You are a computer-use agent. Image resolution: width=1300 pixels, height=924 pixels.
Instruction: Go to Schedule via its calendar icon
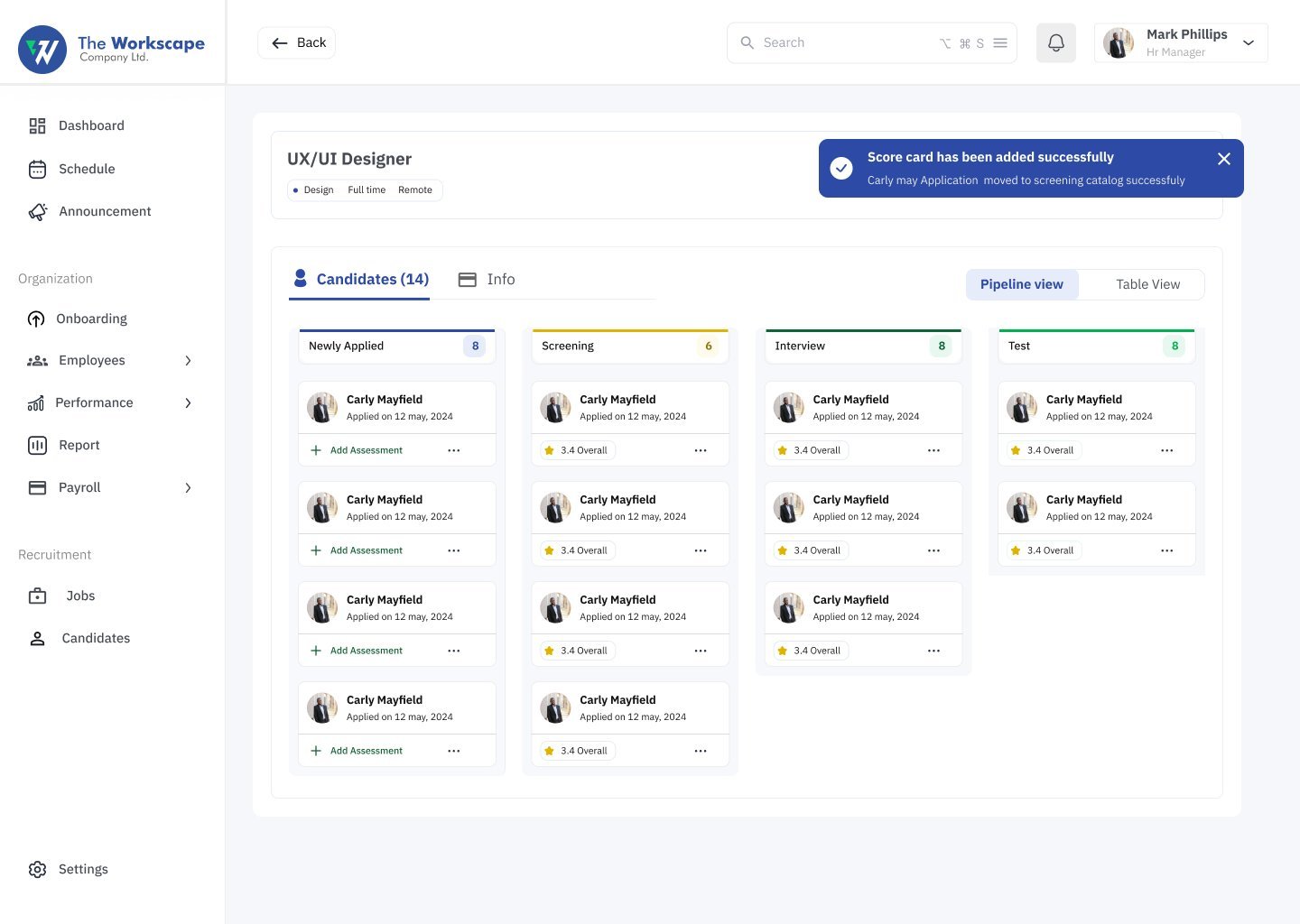point(37,169)
